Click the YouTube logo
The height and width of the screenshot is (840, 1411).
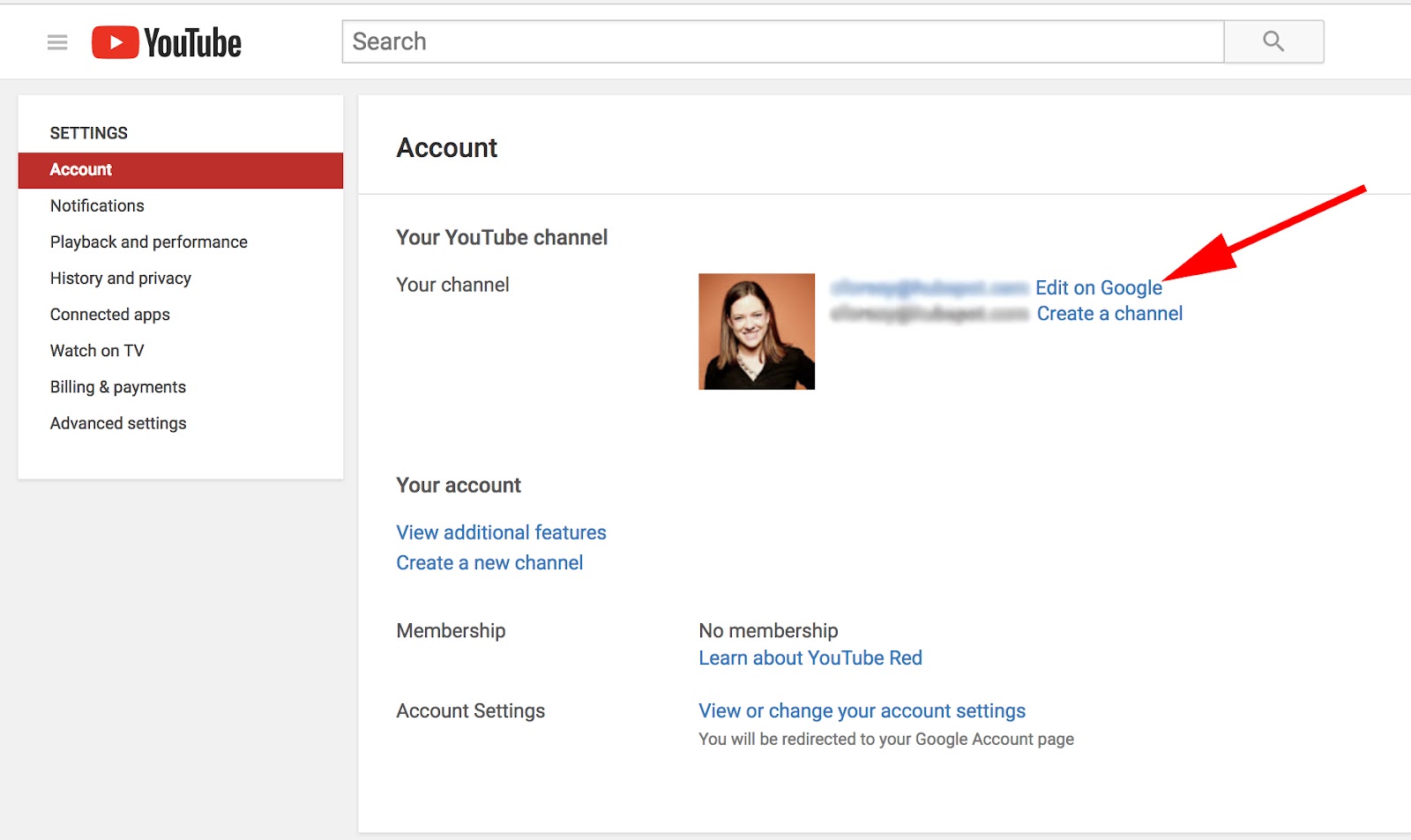(x=167, y=42)
